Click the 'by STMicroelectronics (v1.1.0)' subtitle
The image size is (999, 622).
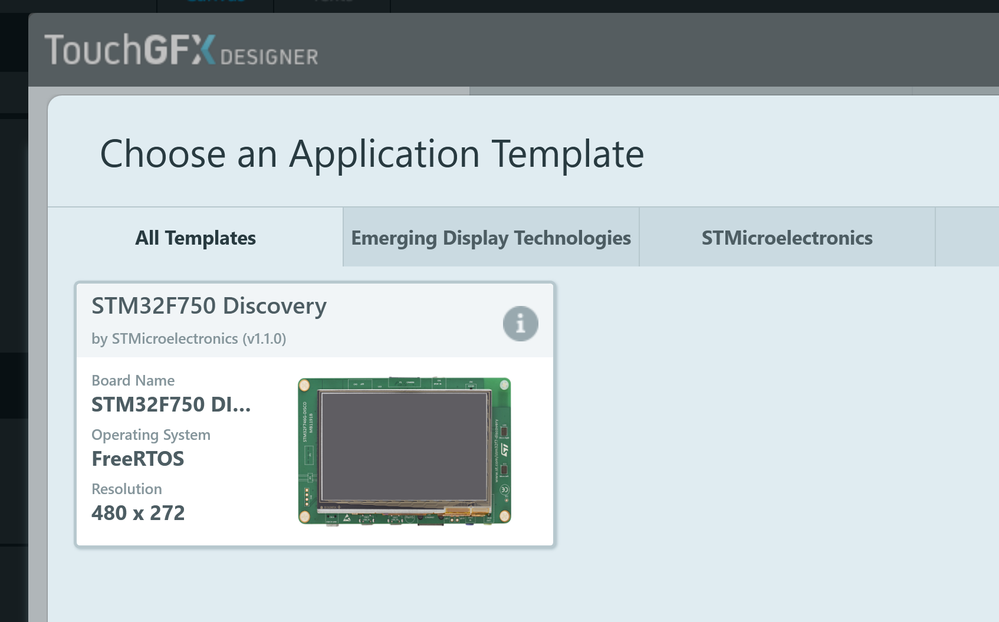189,338
